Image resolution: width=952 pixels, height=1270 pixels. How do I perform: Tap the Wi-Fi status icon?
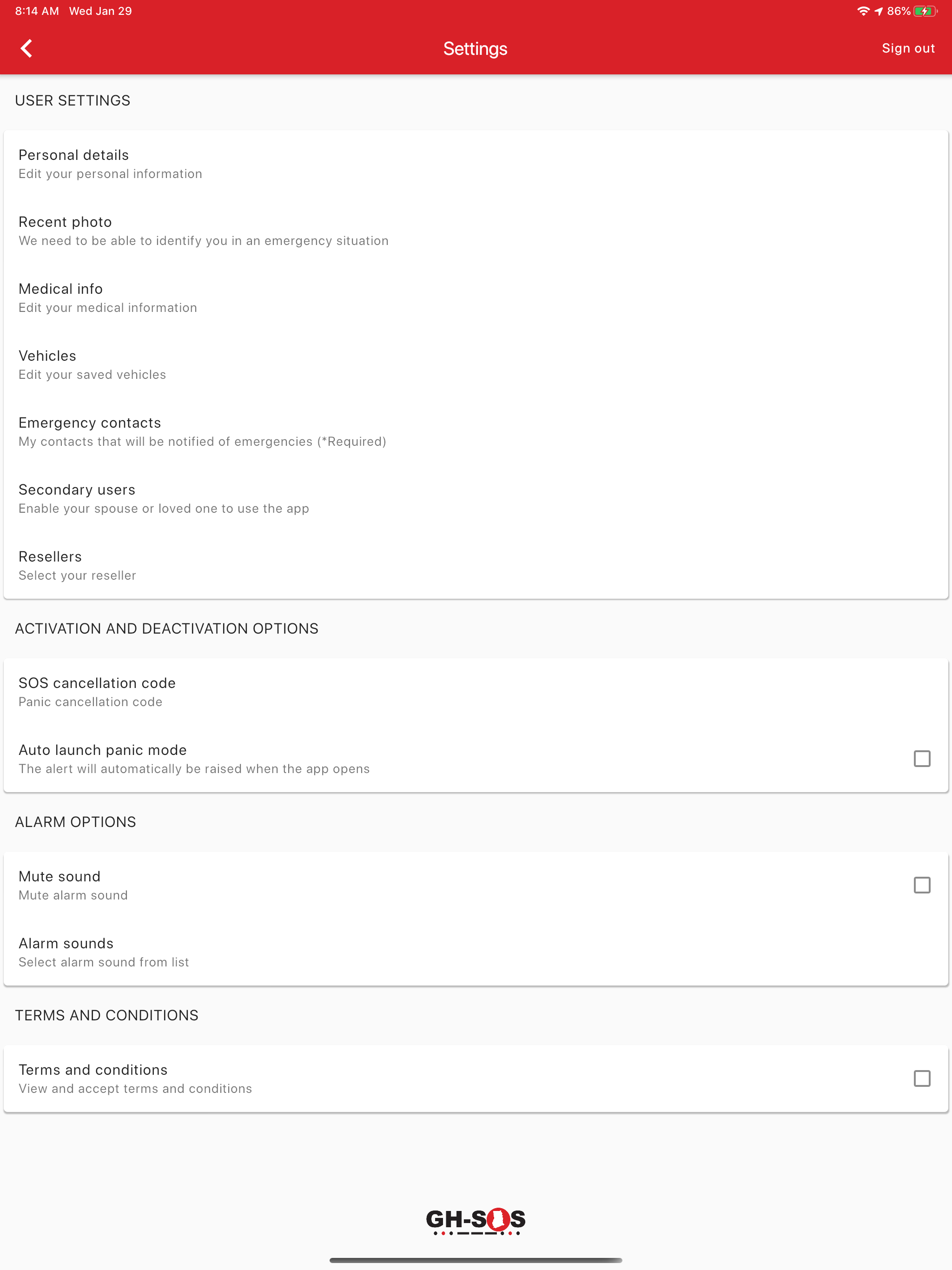863,12
